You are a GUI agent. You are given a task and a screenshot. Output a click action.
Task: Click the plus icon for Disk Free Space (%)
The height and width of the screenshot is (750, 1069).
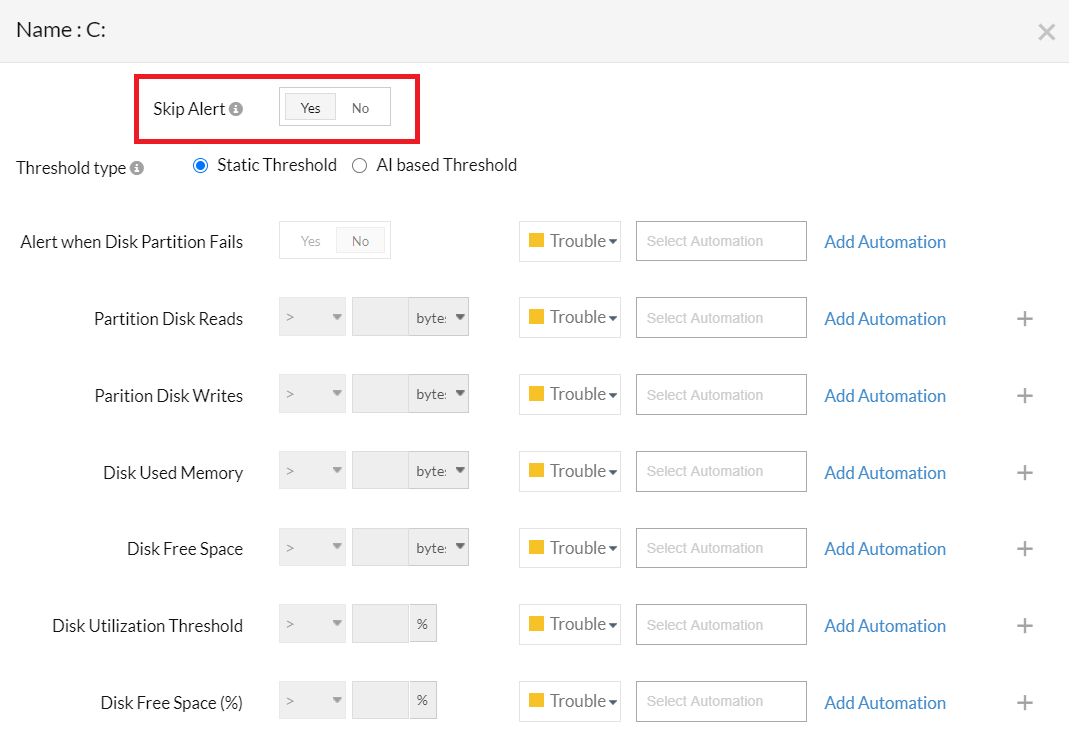[x=1024, y=703]
